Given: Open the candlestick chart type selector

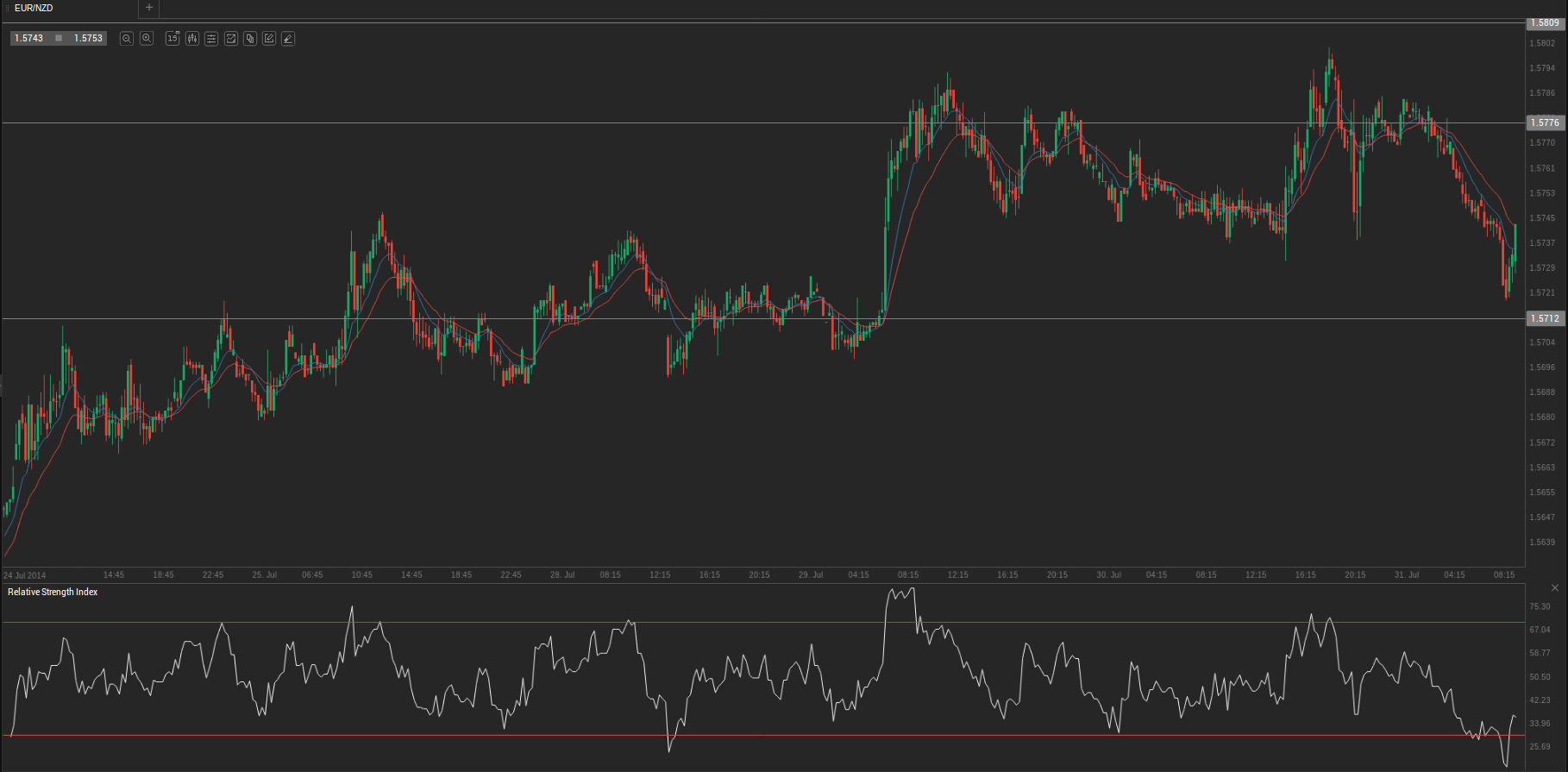Looking at the screenshot, I should pos(192,39).
